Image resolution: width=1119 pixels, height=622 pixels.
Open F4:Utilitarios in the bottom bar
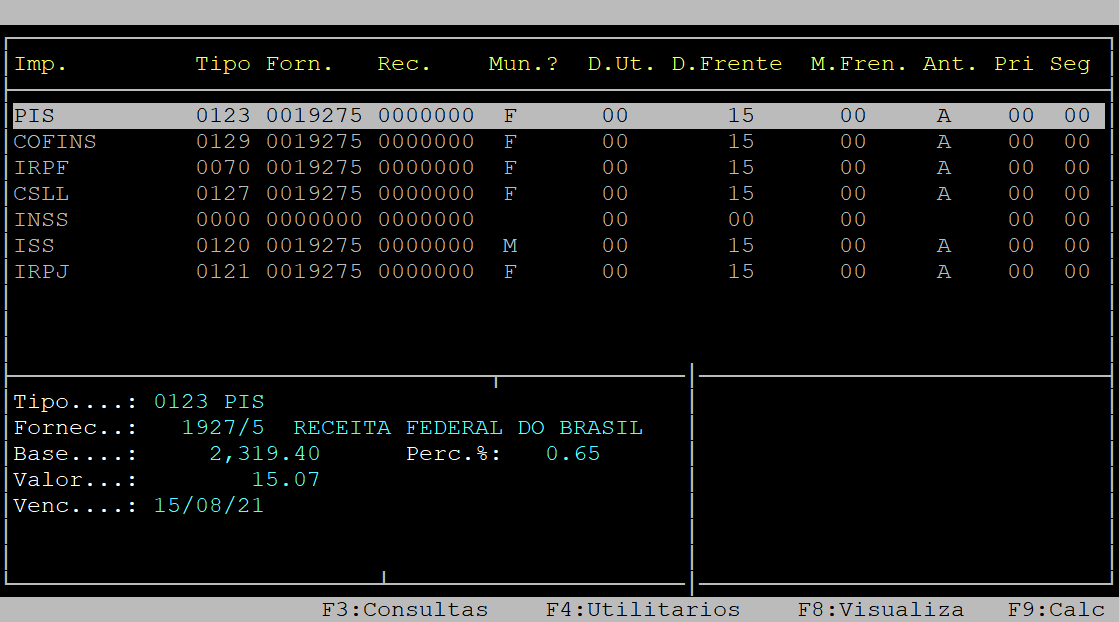(x=642, y=609)
